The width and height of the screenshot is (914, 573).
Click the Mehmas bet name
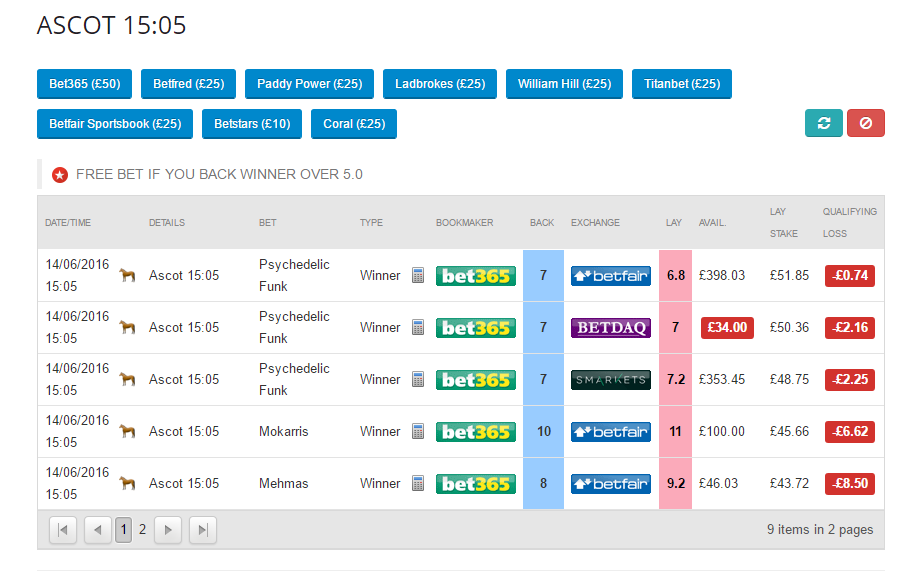pos(283,483)
